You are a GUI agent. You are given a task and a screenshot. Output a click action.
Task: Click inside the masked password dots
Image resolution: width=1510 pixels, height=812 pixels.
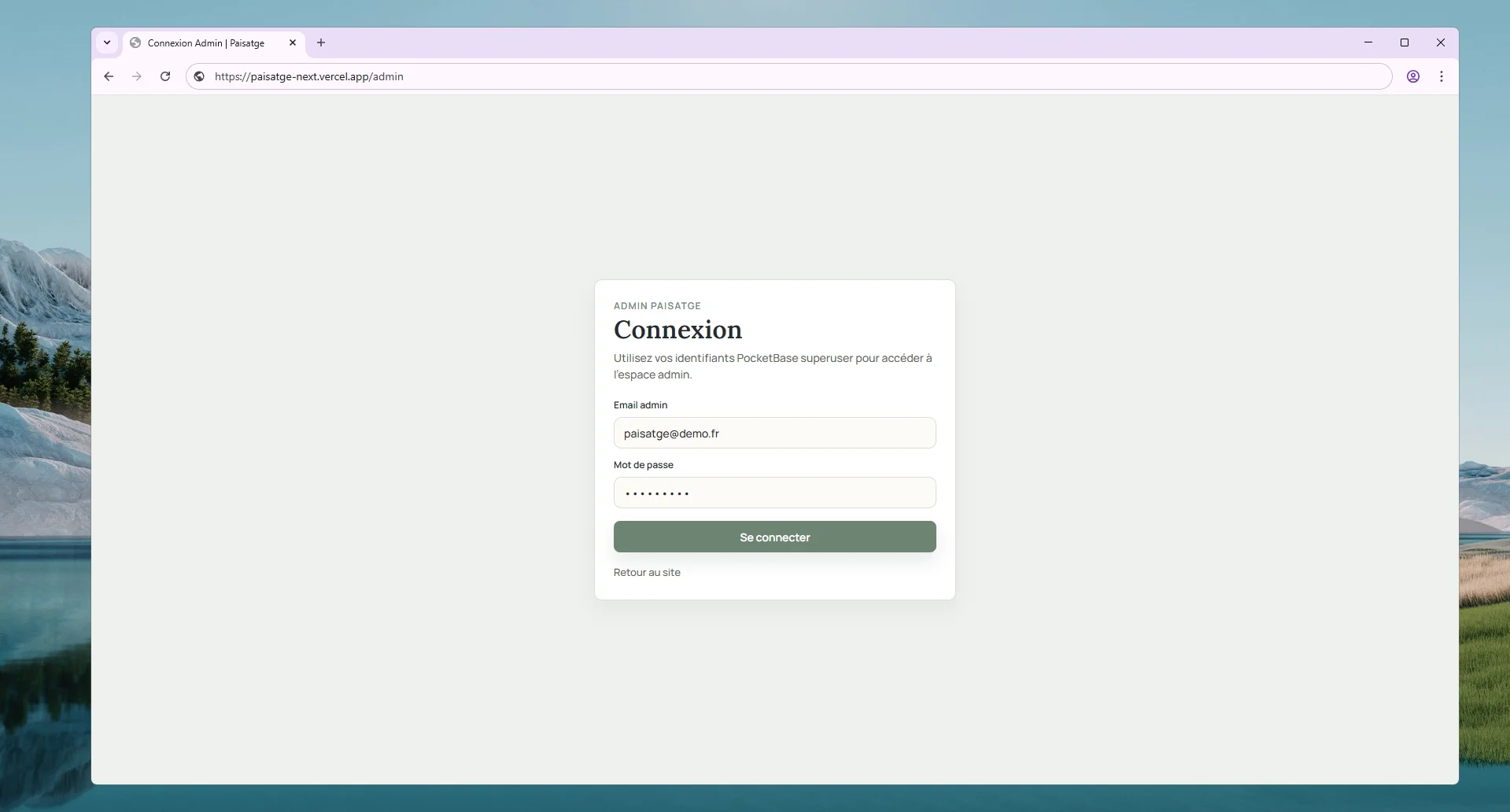pos(656,493)
